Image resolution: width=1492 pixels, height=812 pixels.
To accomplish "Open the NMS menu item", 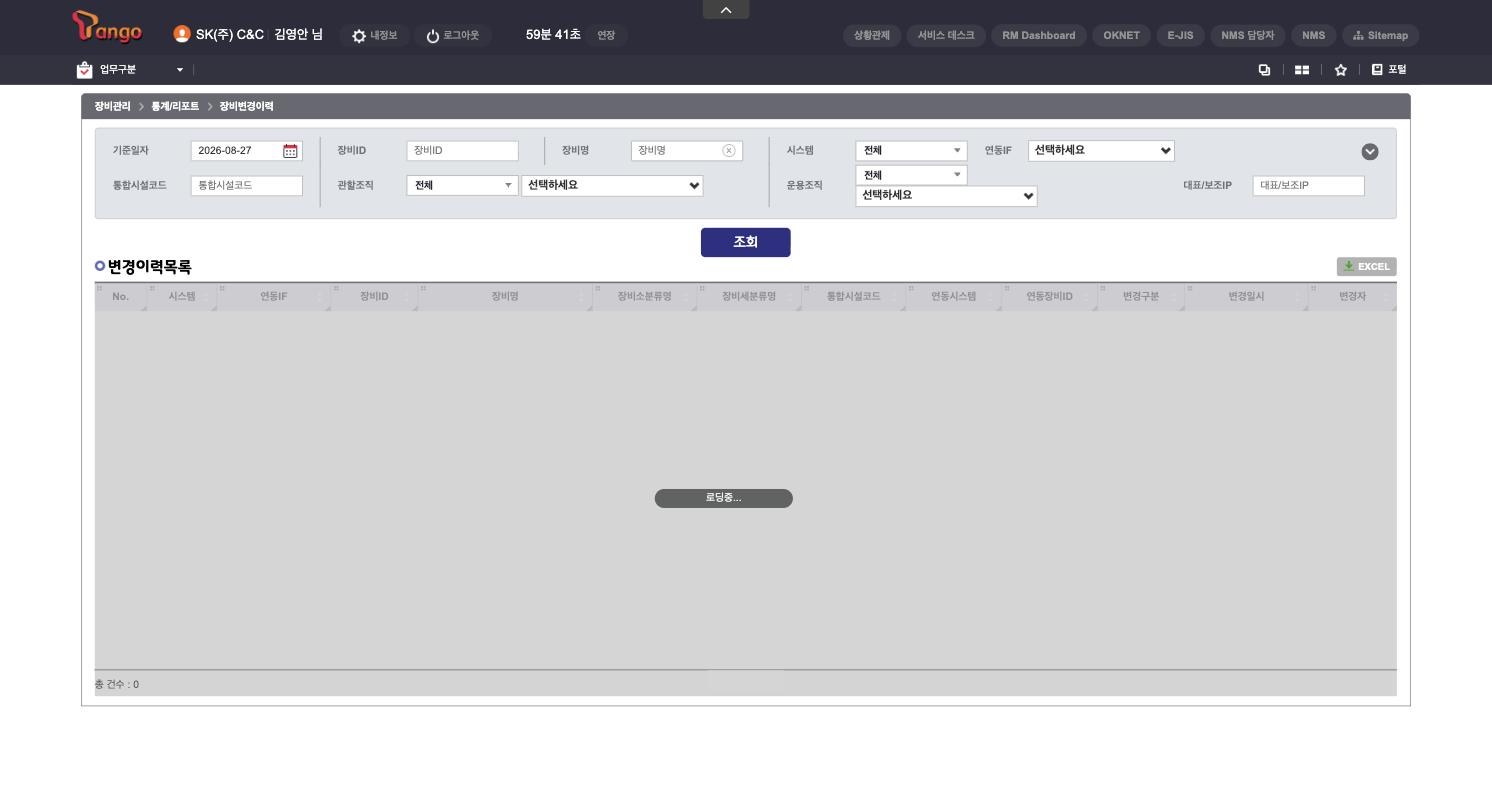I will tap(1314, 35).
